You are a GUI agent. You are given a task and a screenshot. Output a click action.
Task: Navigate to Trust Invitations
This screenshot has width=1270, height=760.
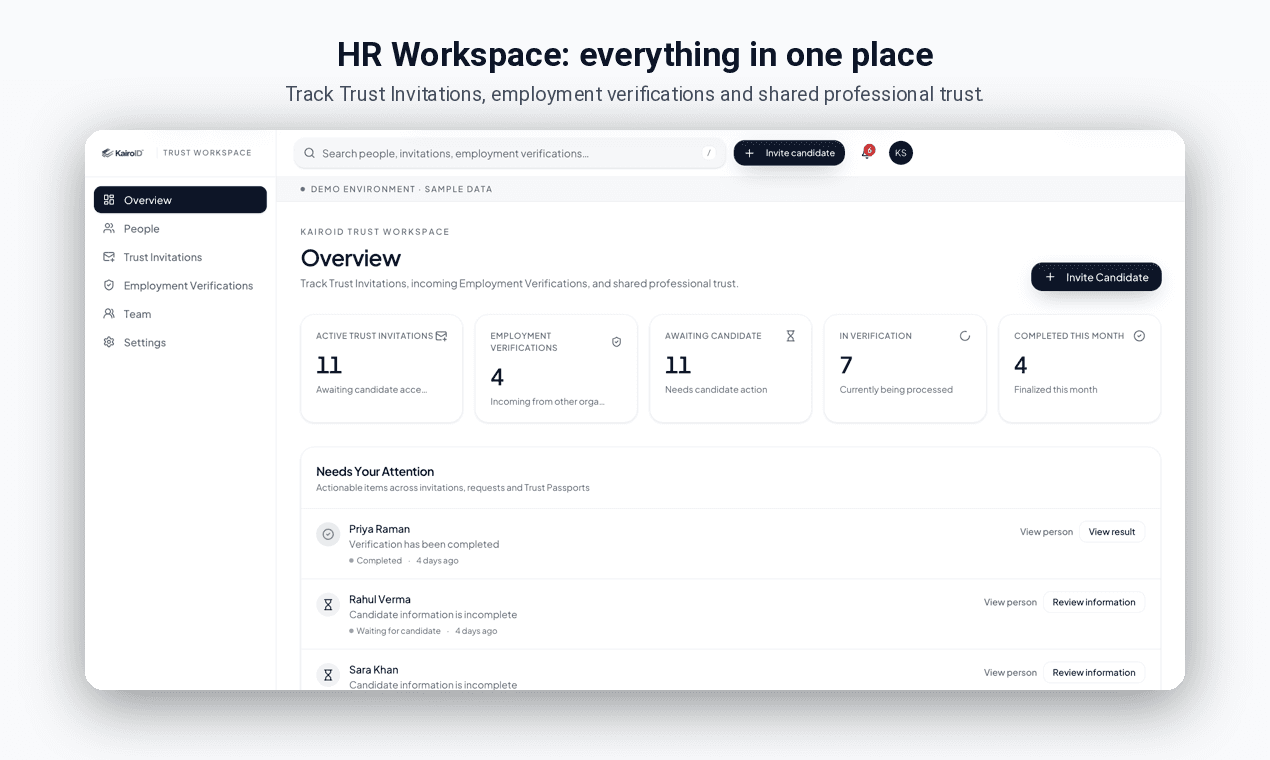(x=180, y=257)
